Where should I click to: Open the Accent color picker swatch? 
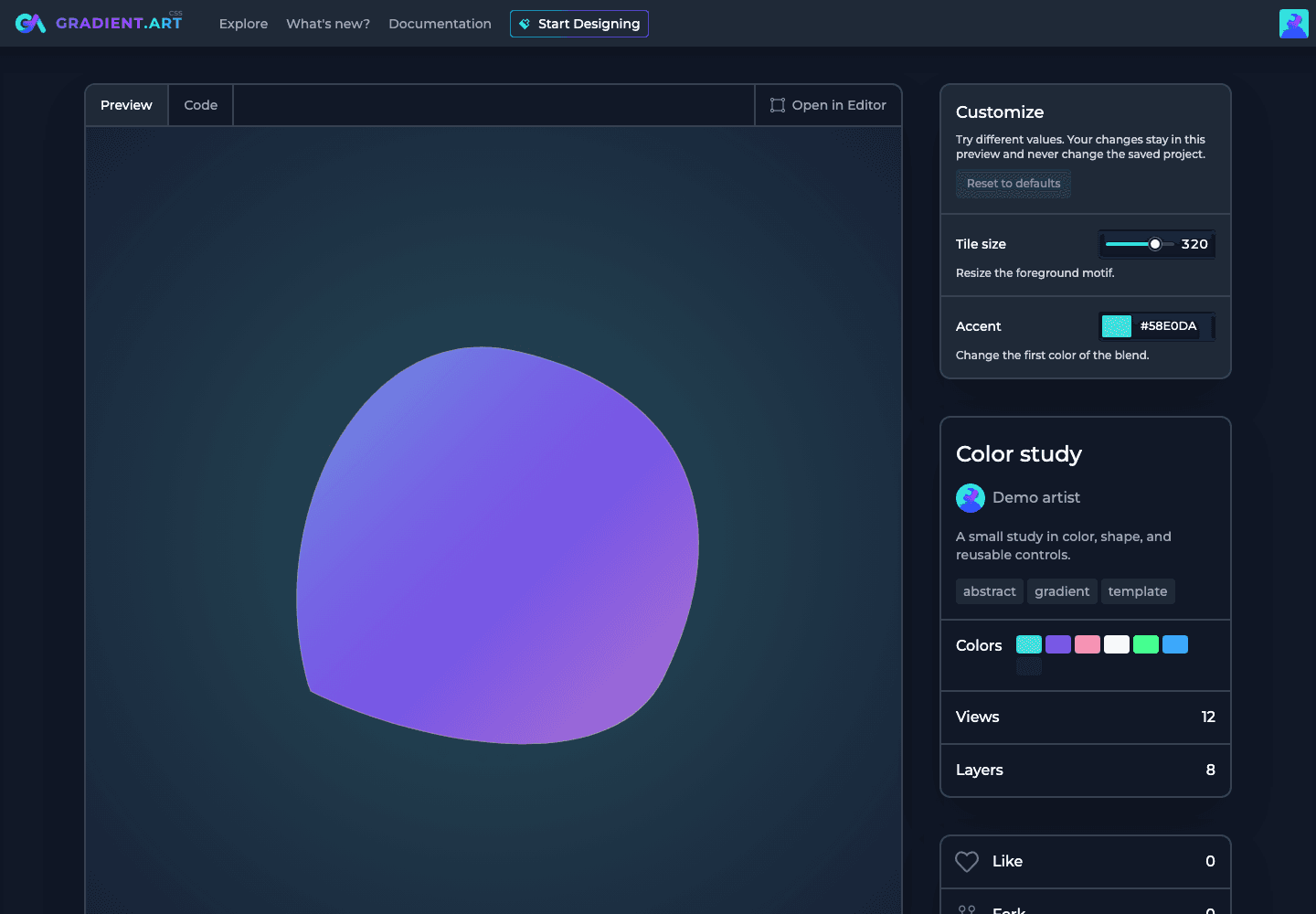pos(1117,326)
